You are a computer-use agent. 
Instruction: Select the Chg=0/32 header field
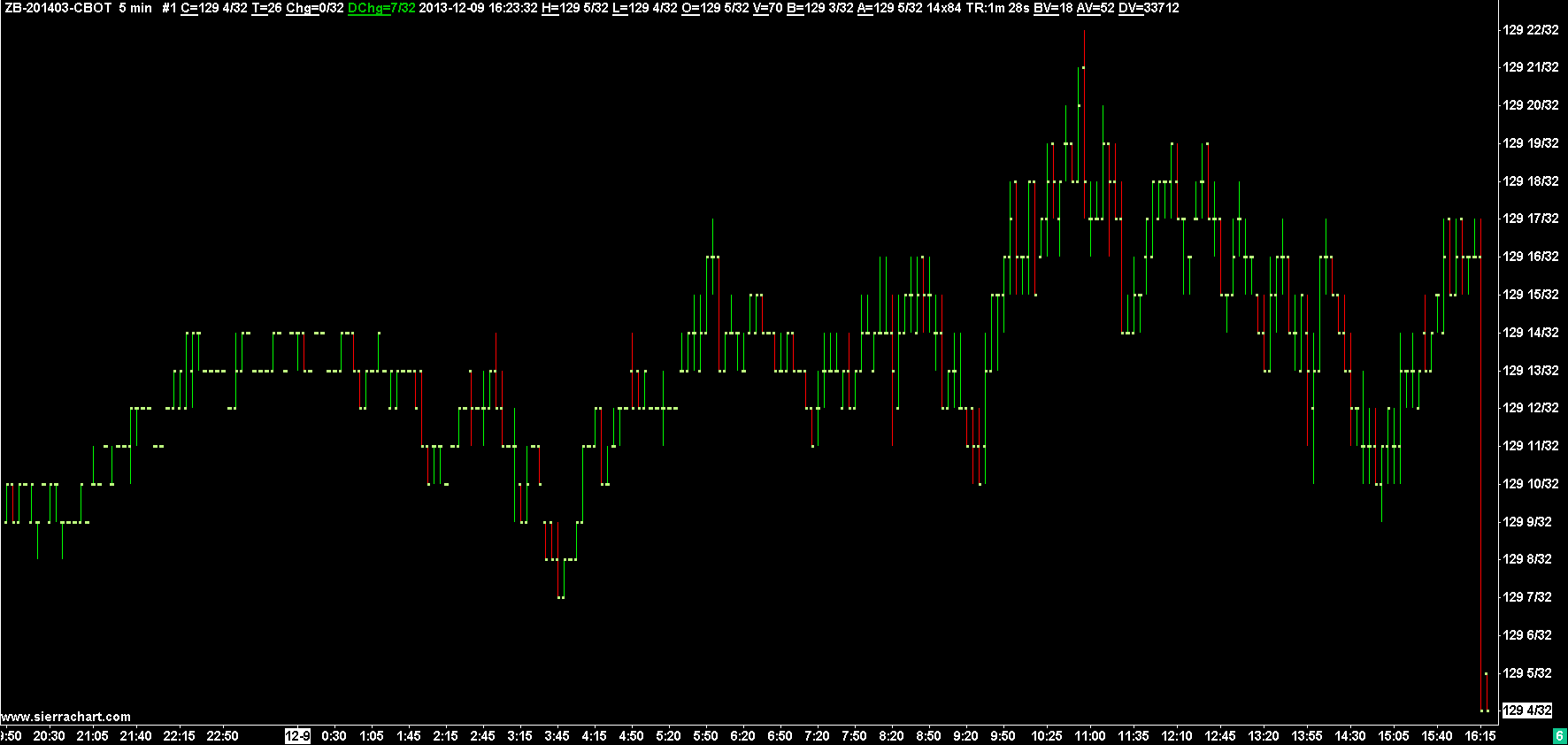tap(314, 8)
